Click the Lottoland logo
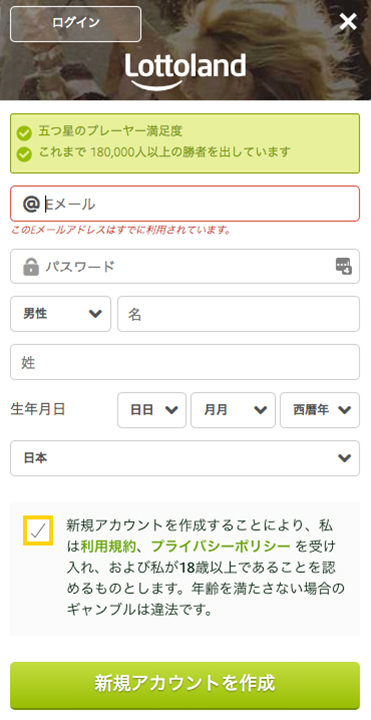The image size is (371, 720). click(186, 71)
